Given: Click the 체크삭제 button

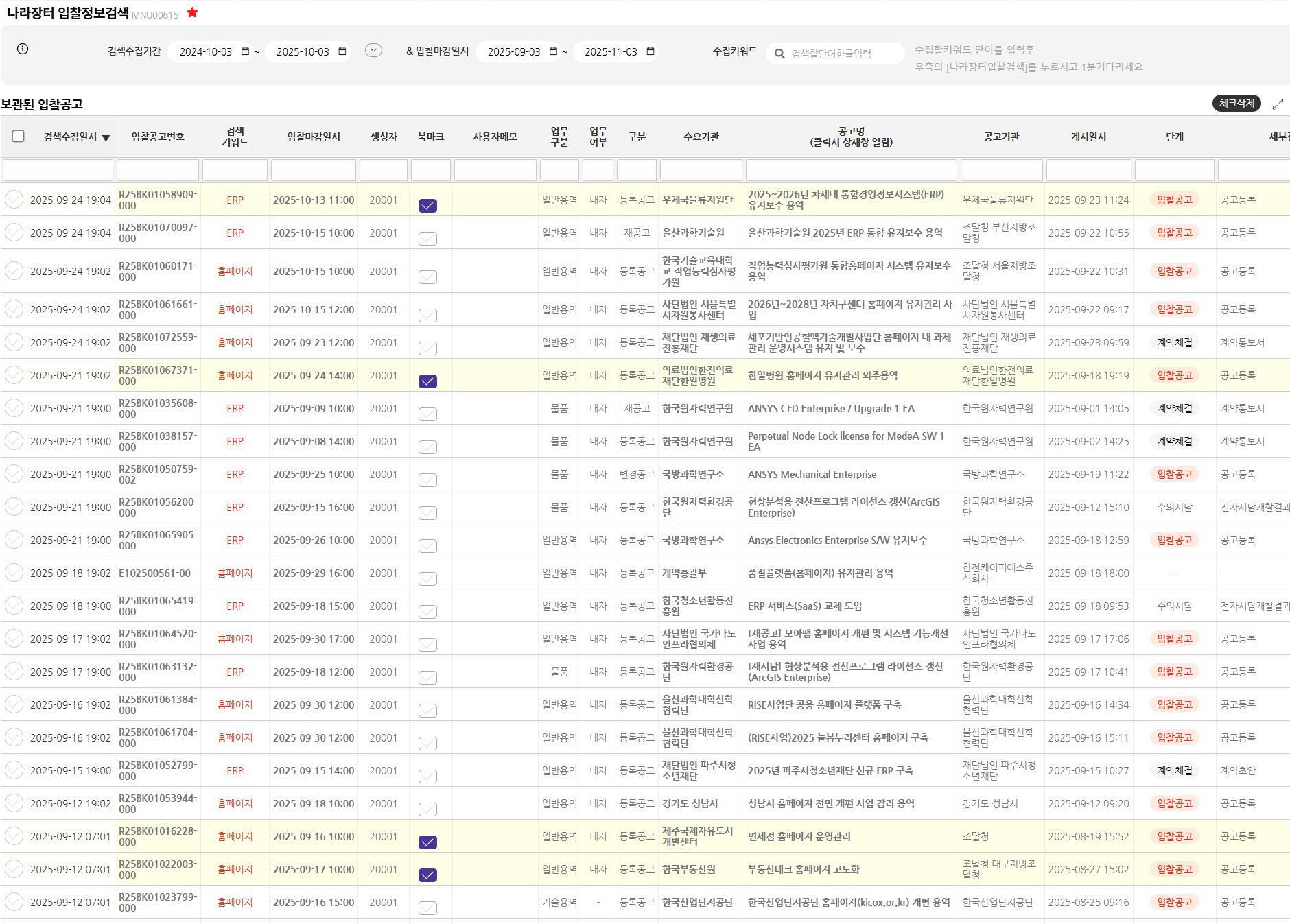Looking at the screenshot, I should pos(1236,104).
